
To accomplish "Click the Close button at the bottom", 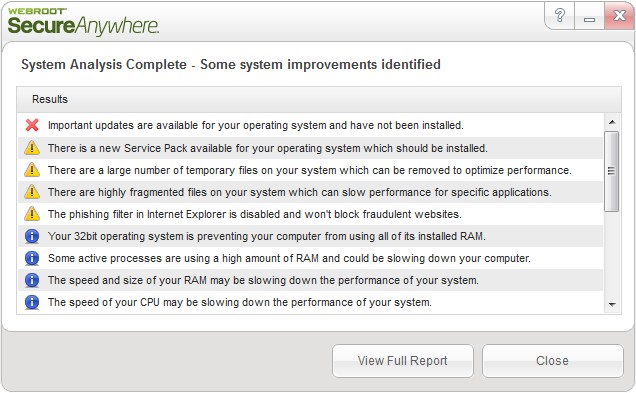I will coord(552,361).
